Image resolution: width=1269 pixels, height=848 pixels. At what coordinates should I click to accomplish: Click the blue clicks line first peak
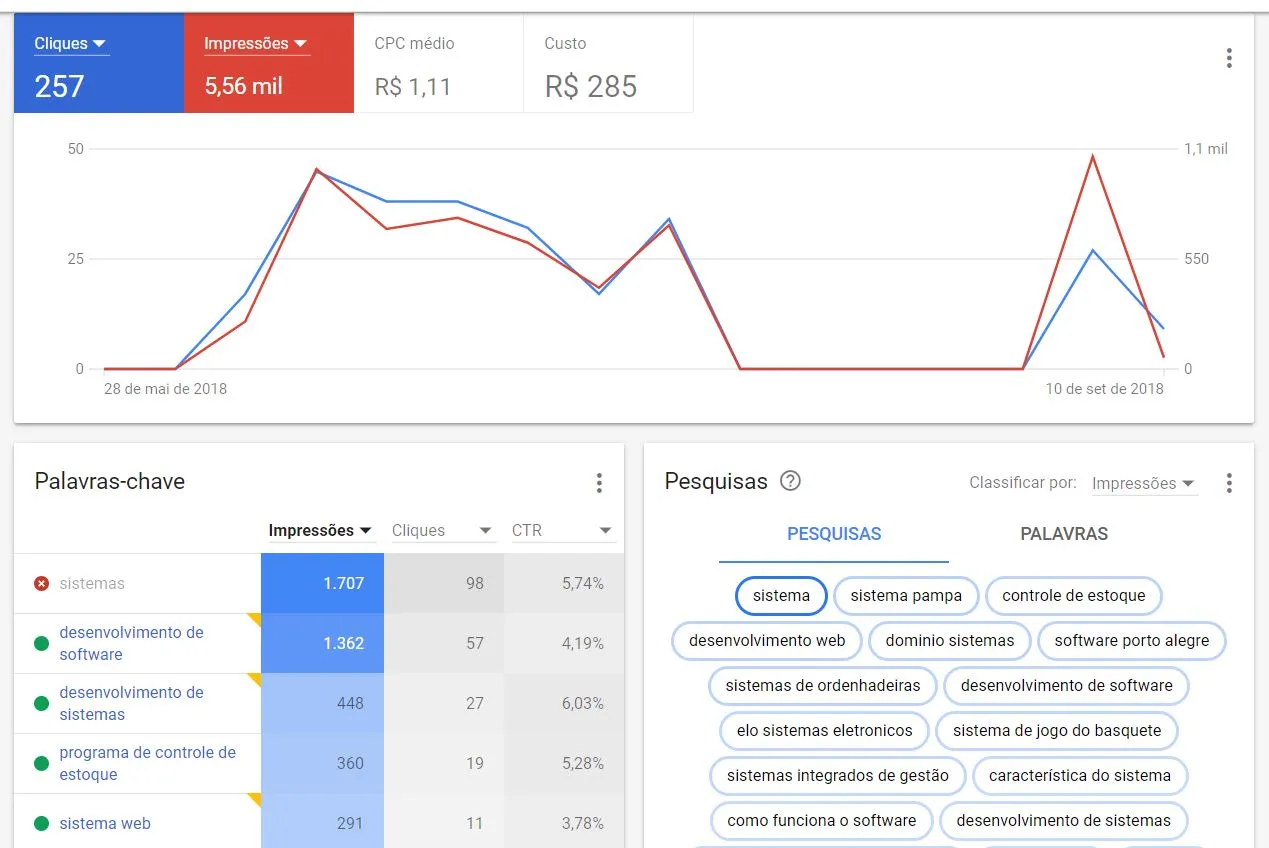click(317, 172)
